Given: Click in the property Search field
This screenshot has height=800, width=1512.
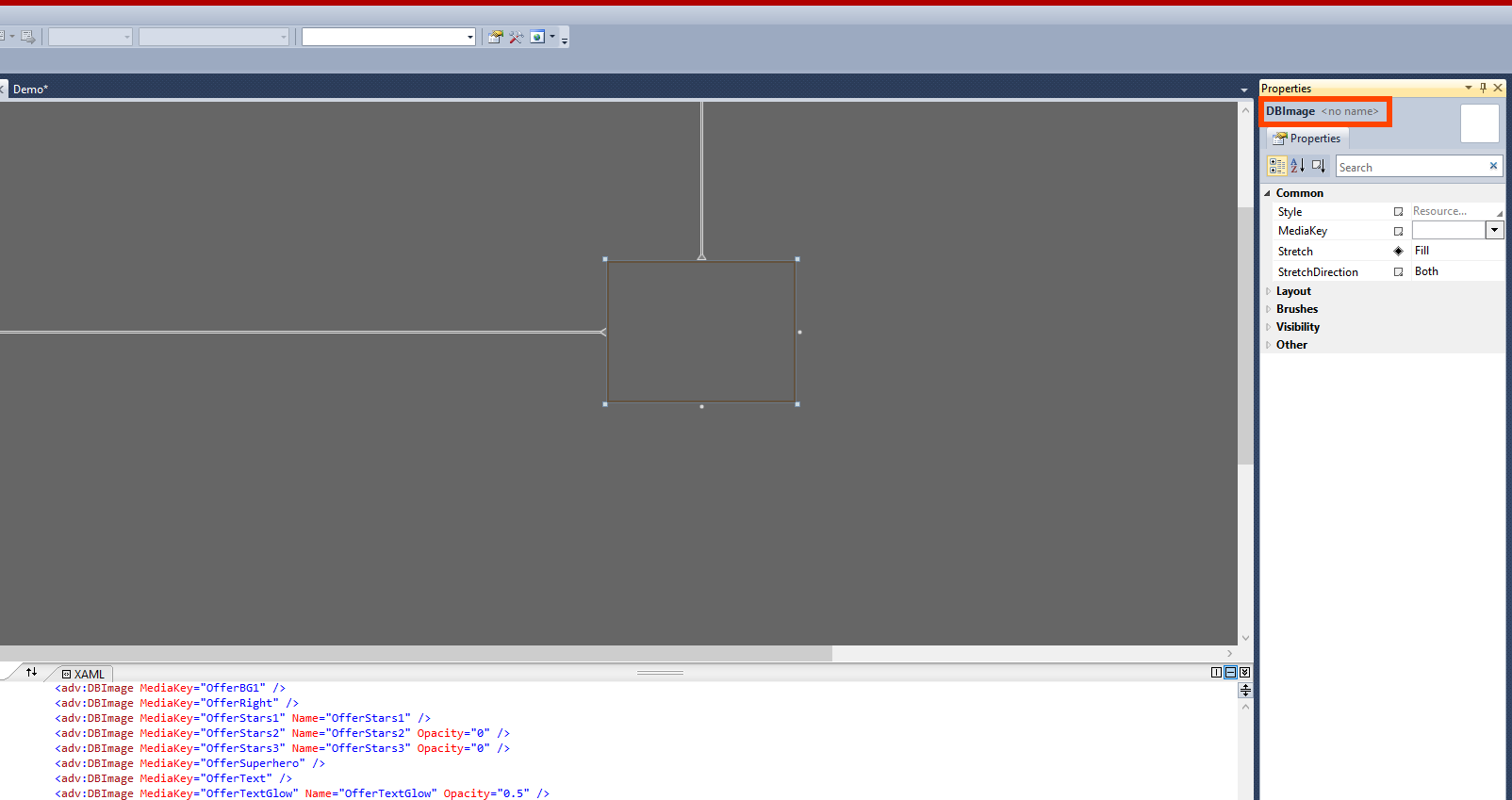Looking at the screenshot, I should point(1409,167).
